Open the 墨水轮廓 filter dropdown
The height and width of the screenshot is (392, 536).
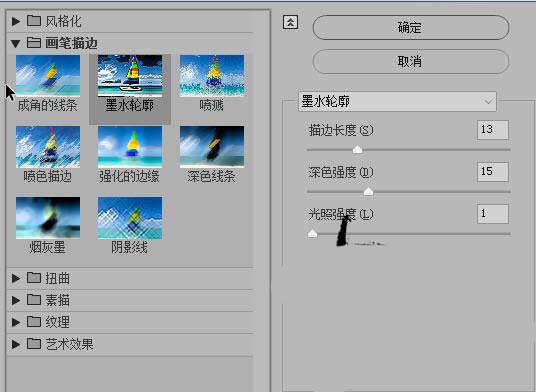tap(397, 102)
